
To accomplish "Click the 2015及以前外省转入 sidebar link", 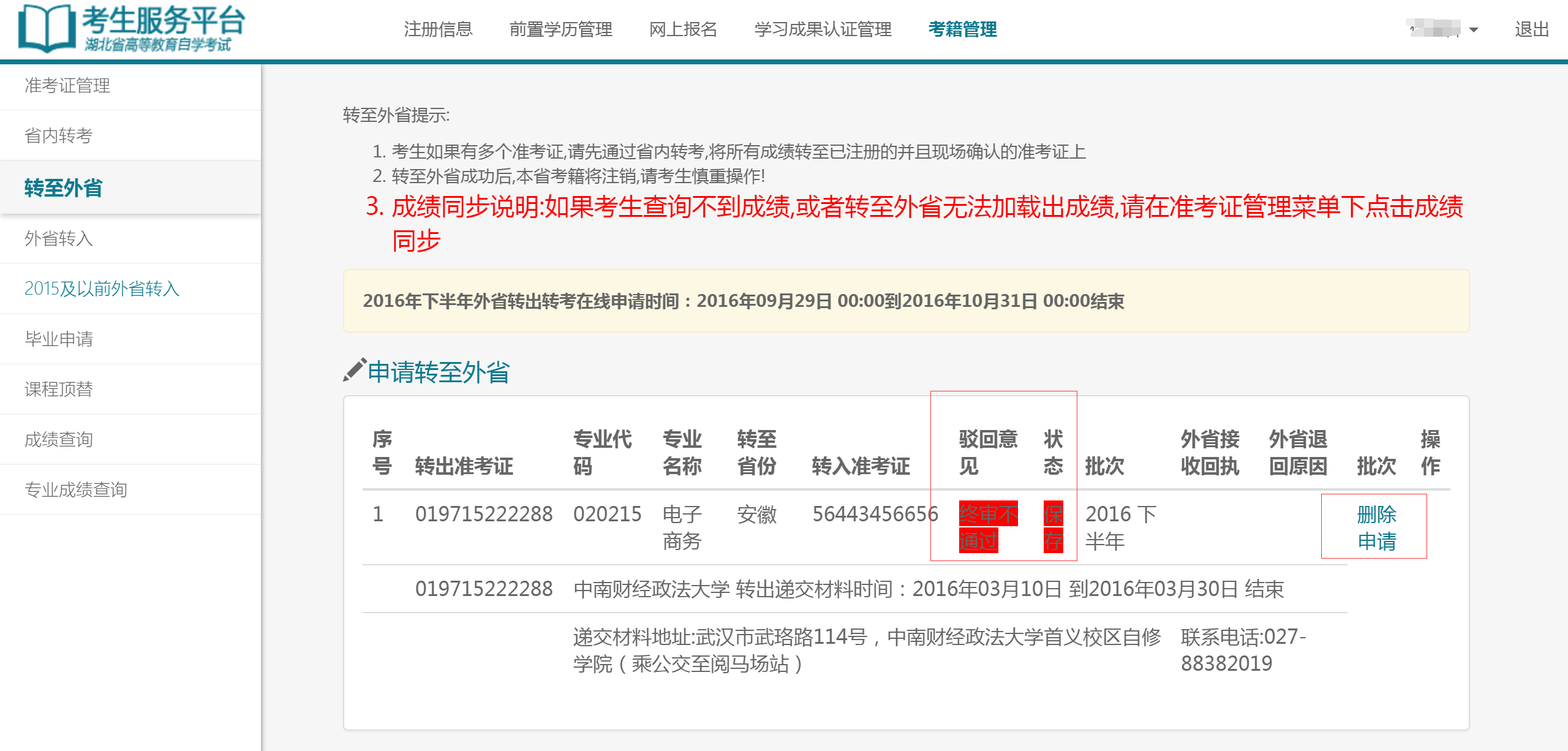I will 102,289.
